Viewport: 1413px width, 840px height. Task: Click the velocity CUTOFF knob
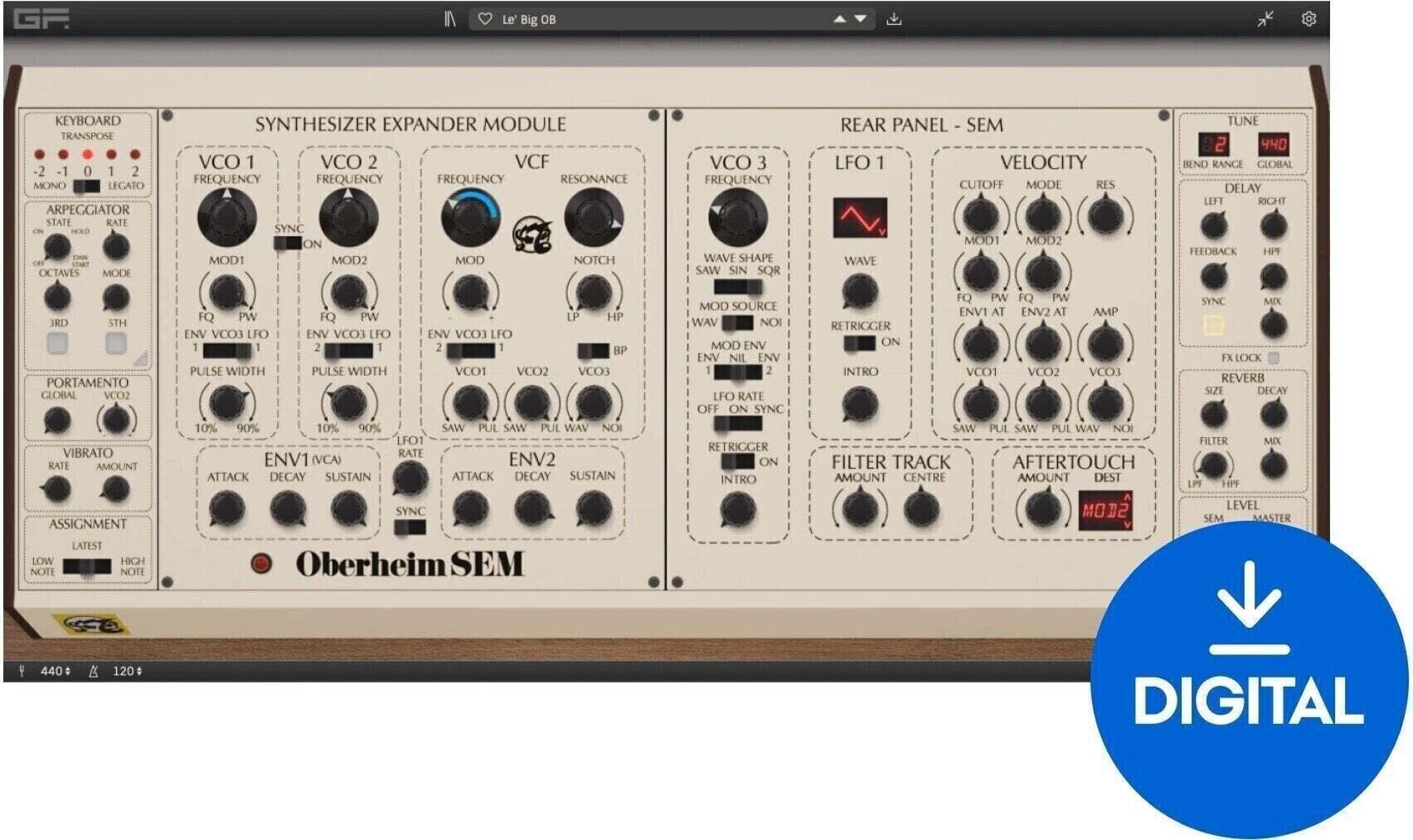[981, 216]
